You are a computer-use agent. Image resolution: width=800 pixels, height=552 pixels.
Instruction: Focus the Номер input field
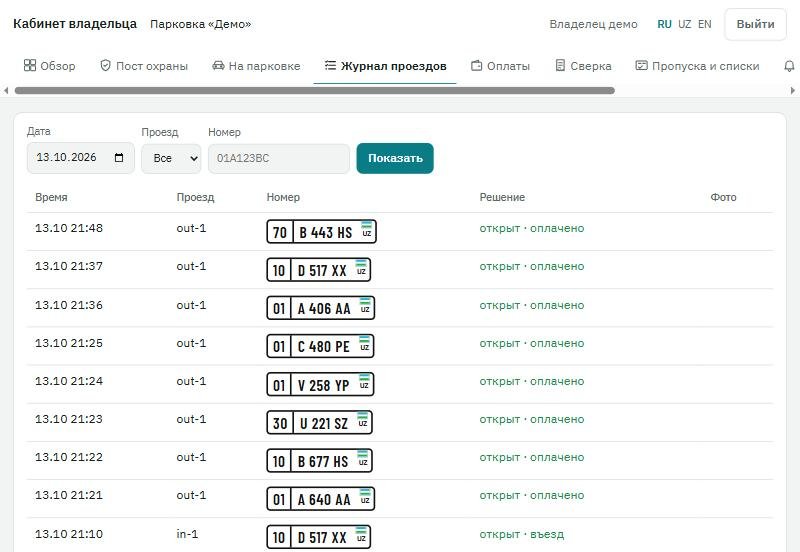[x=279, y=158]
